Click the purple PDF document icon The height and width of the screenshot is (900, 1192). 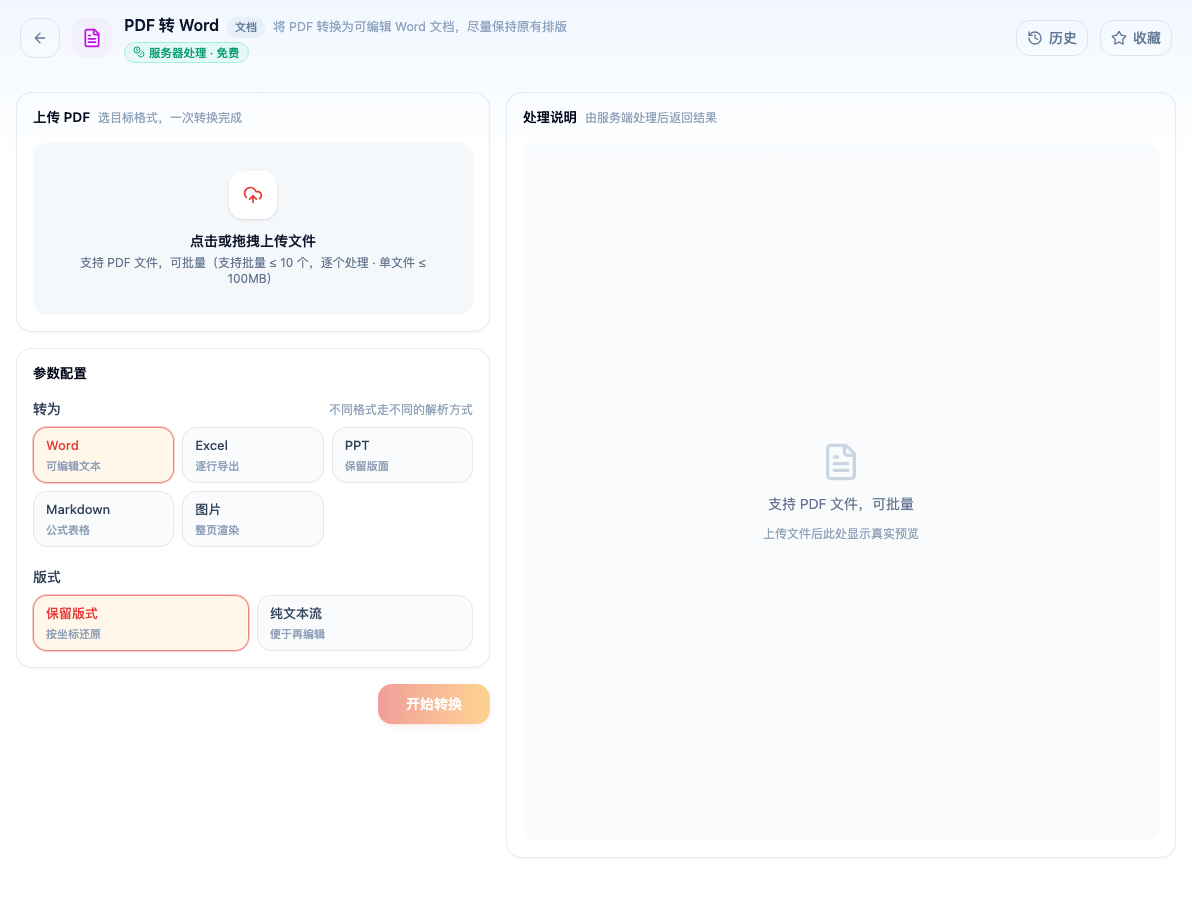pos(92,38)
